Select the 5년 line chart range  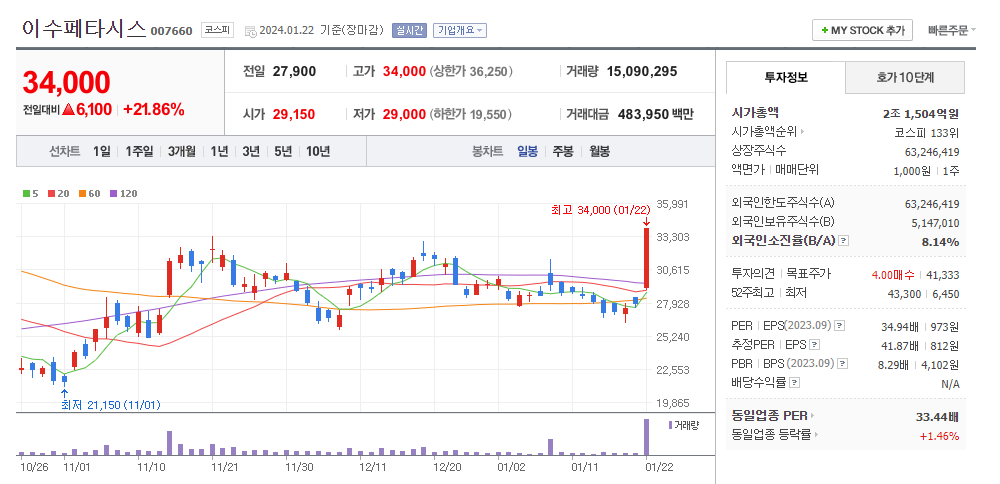[283, 152]
